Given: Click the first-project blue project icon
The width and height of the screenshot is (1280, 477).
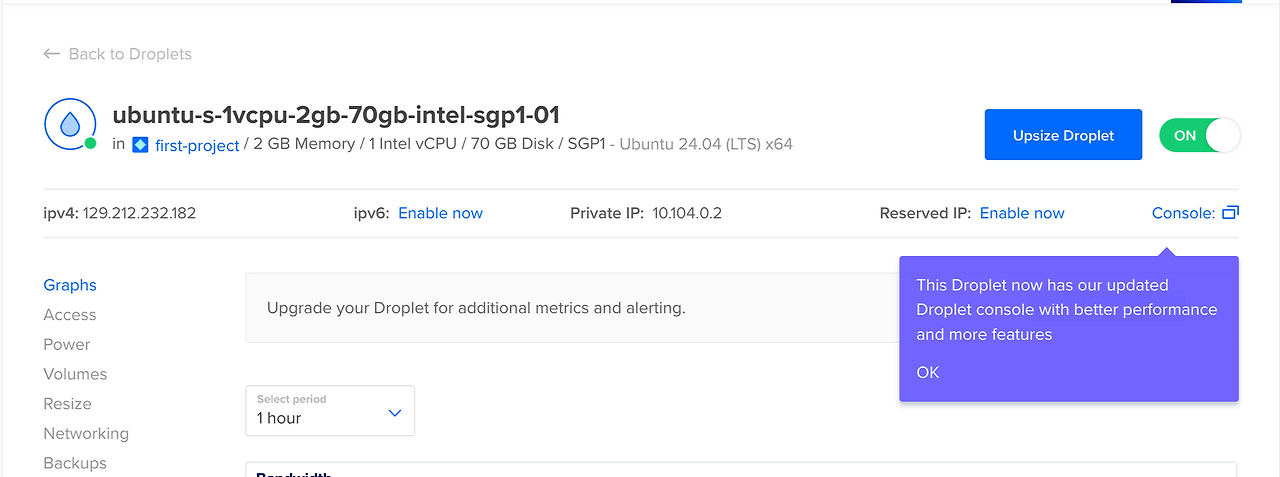Looking at the screenshot, I should tap(140, 145).
